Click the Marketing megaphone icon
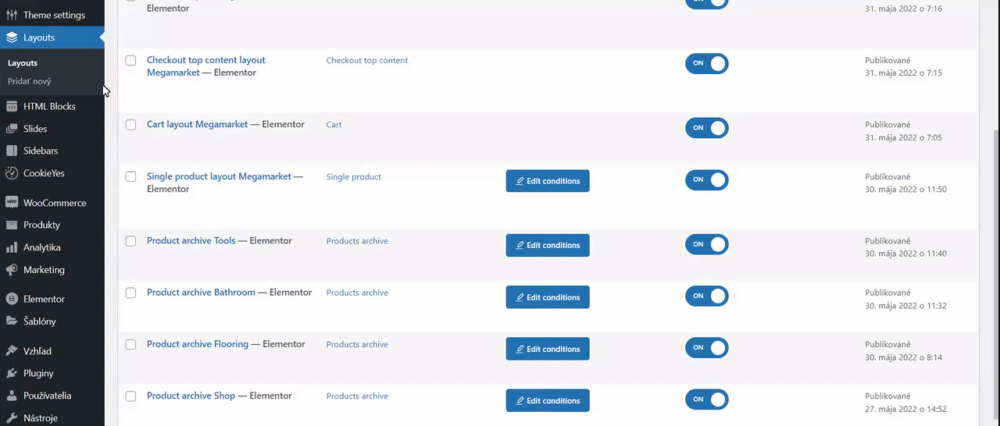Screen dimensions: 1000x426 point(11,270)
